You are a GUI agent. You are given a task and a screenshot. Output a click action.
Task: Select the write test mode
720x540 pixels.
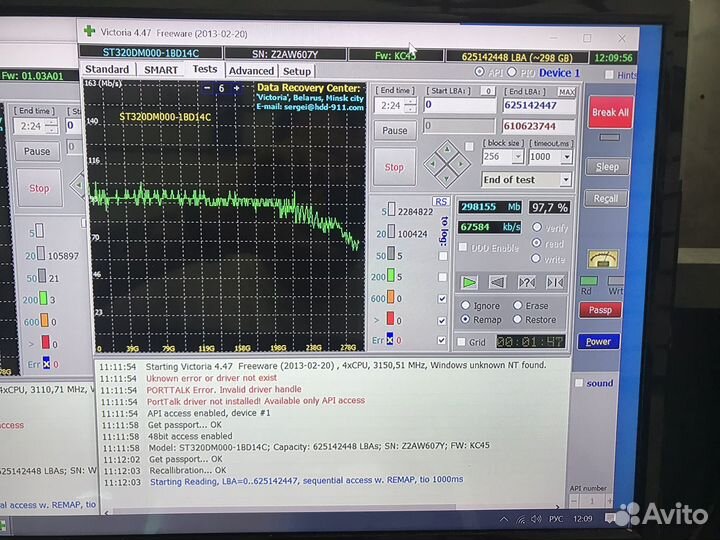tap(535, 259)
